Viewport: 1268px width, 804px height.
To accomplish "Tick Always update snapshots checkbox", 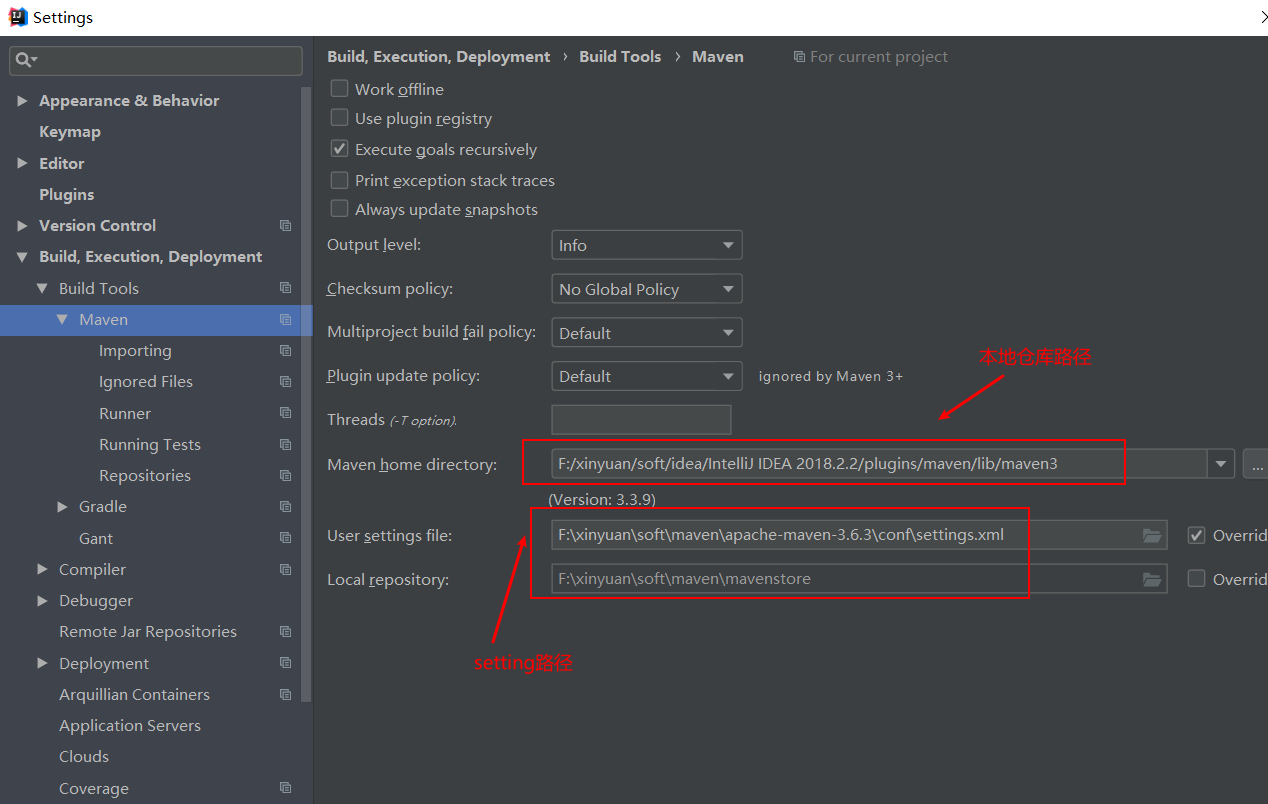I will click(340, 209).
